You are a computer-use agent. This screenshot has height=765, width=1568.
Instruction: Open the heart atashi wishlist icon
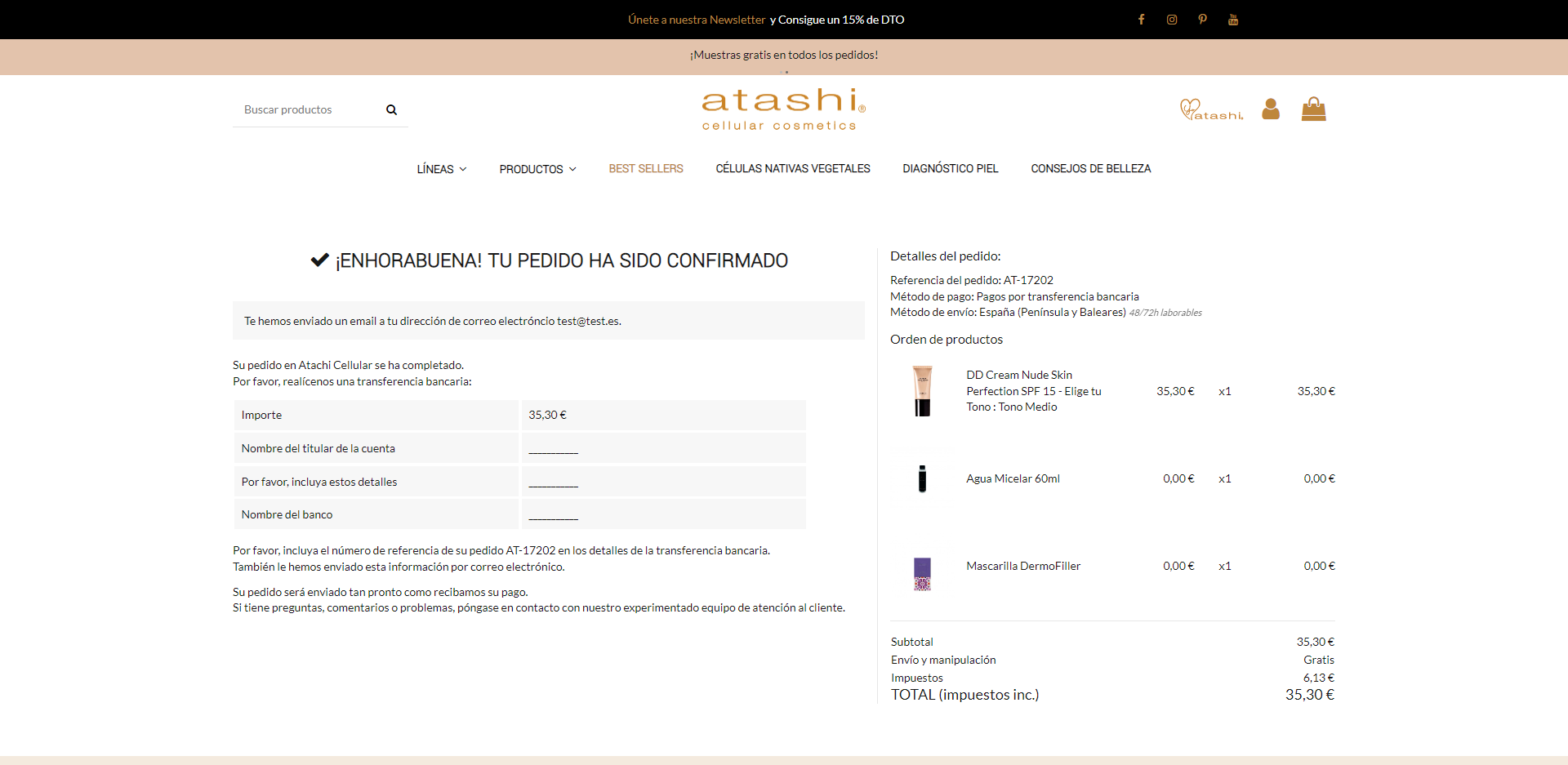tap(1211, 109)
